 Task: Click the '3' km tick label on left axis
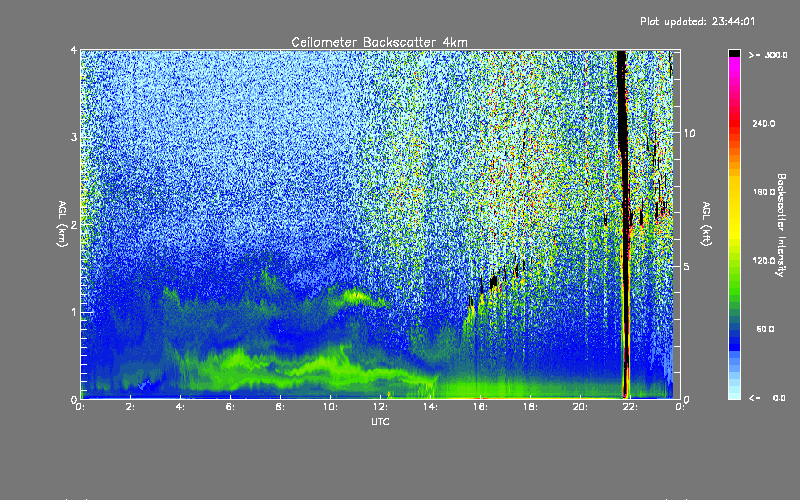74,137
